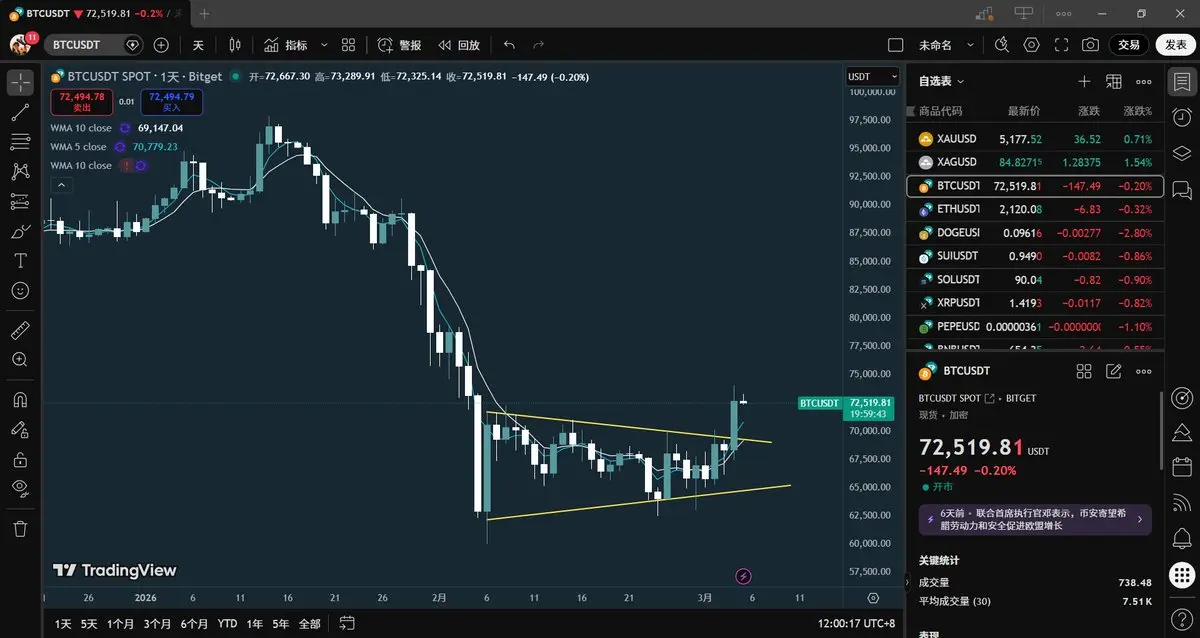Open candlestick chart style selector
This screenshot has width=1200, height=638.
tap(235, 45)
